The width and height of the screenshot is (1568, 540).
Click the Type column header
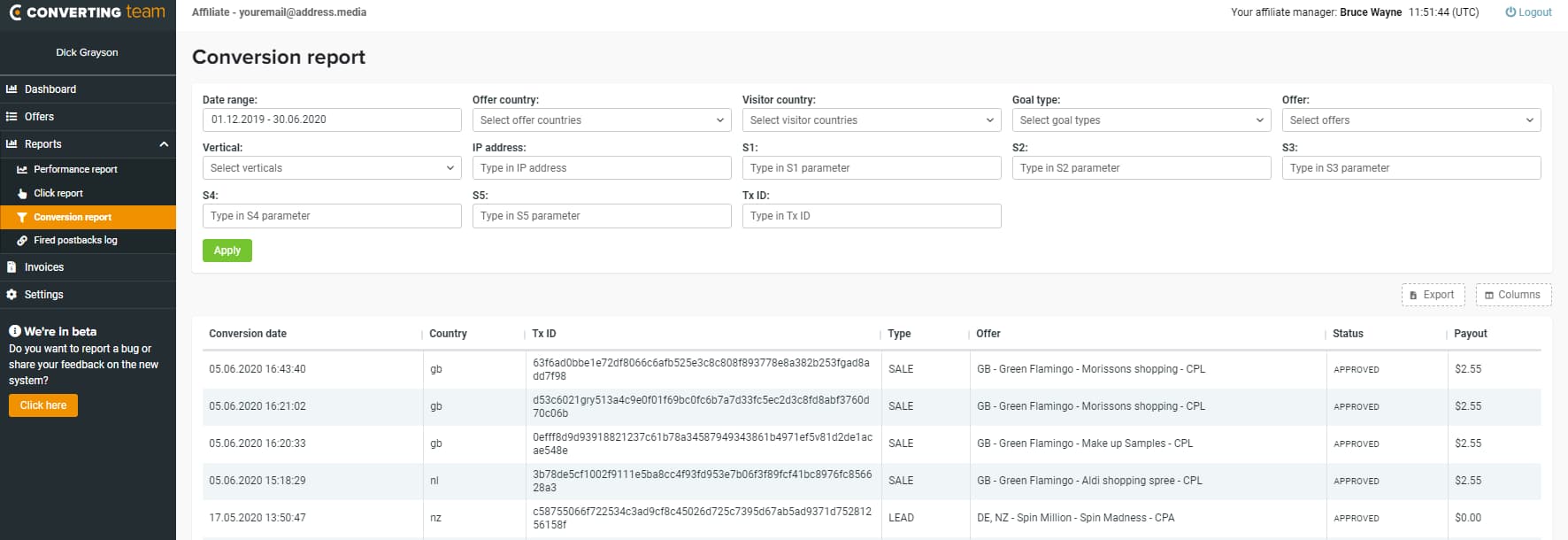(x=899, y=334)
